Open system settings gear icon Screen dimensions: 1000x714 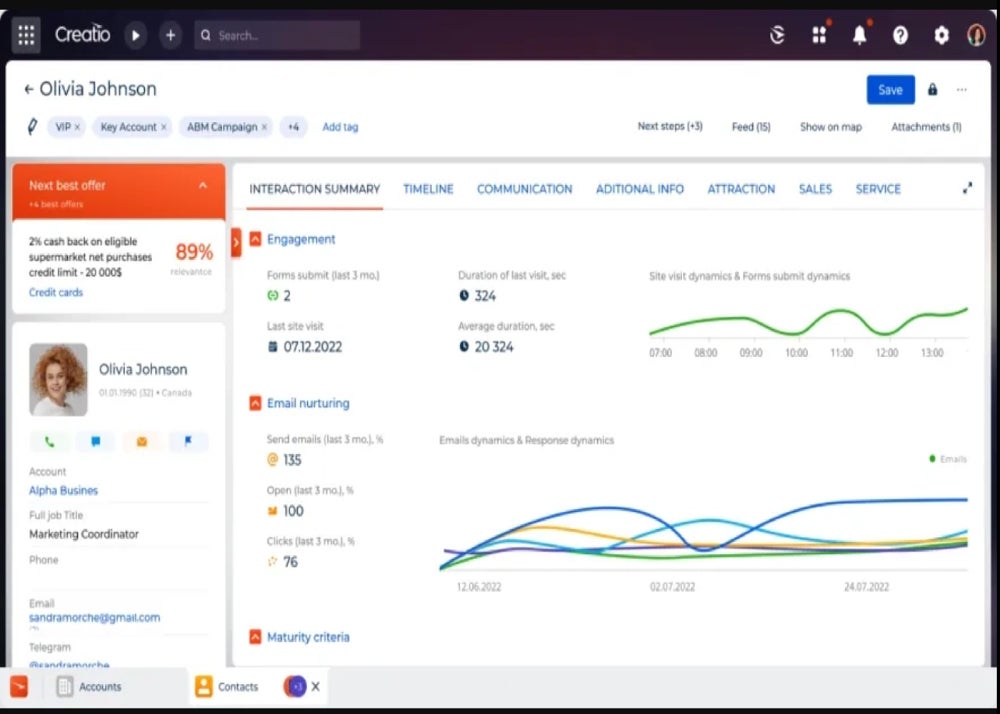(x=941, y=36)
